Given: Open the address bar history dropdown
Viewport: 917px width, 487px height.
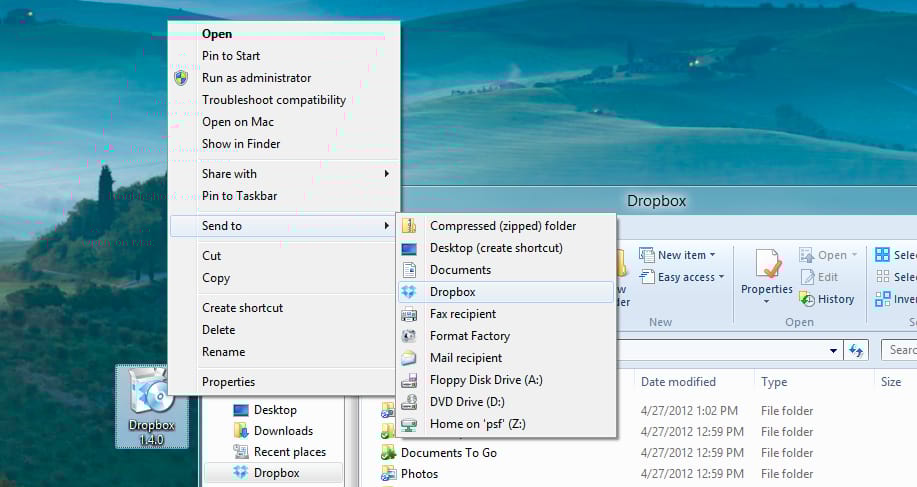Looking at the screenshot, I should (833, 351).
